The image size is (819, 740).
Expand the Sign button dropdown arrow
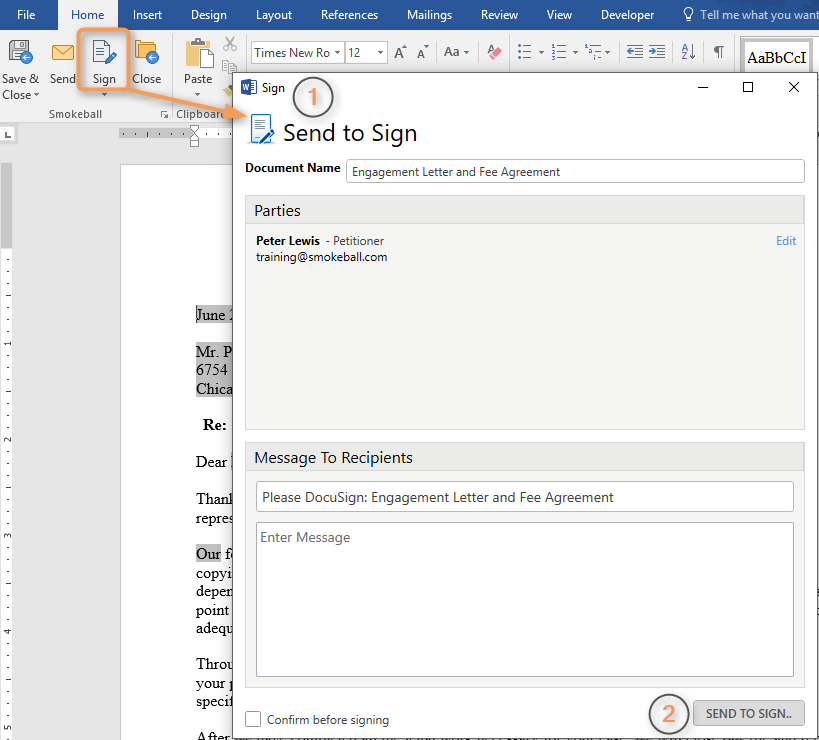pos(104,95)
